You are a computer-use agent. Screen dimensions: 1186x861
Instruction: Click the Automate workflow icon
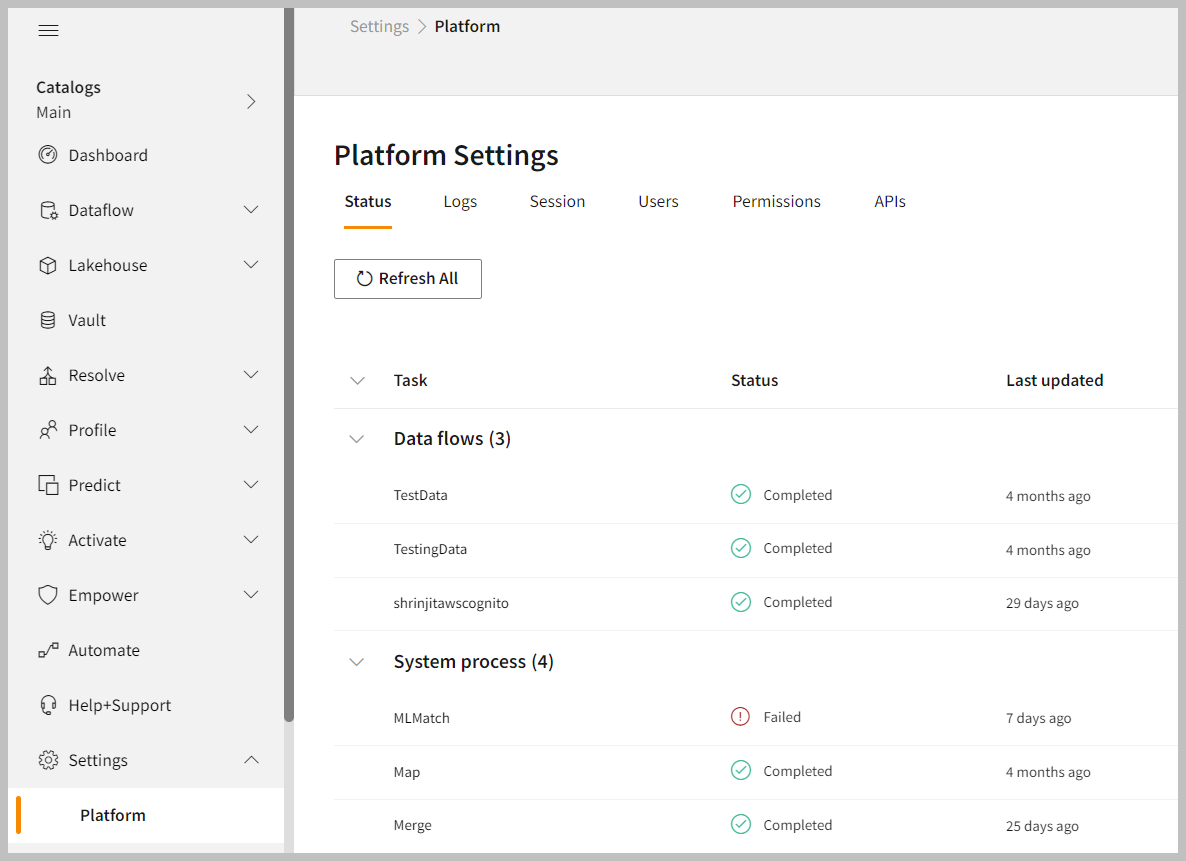click(x=48, y=650)
